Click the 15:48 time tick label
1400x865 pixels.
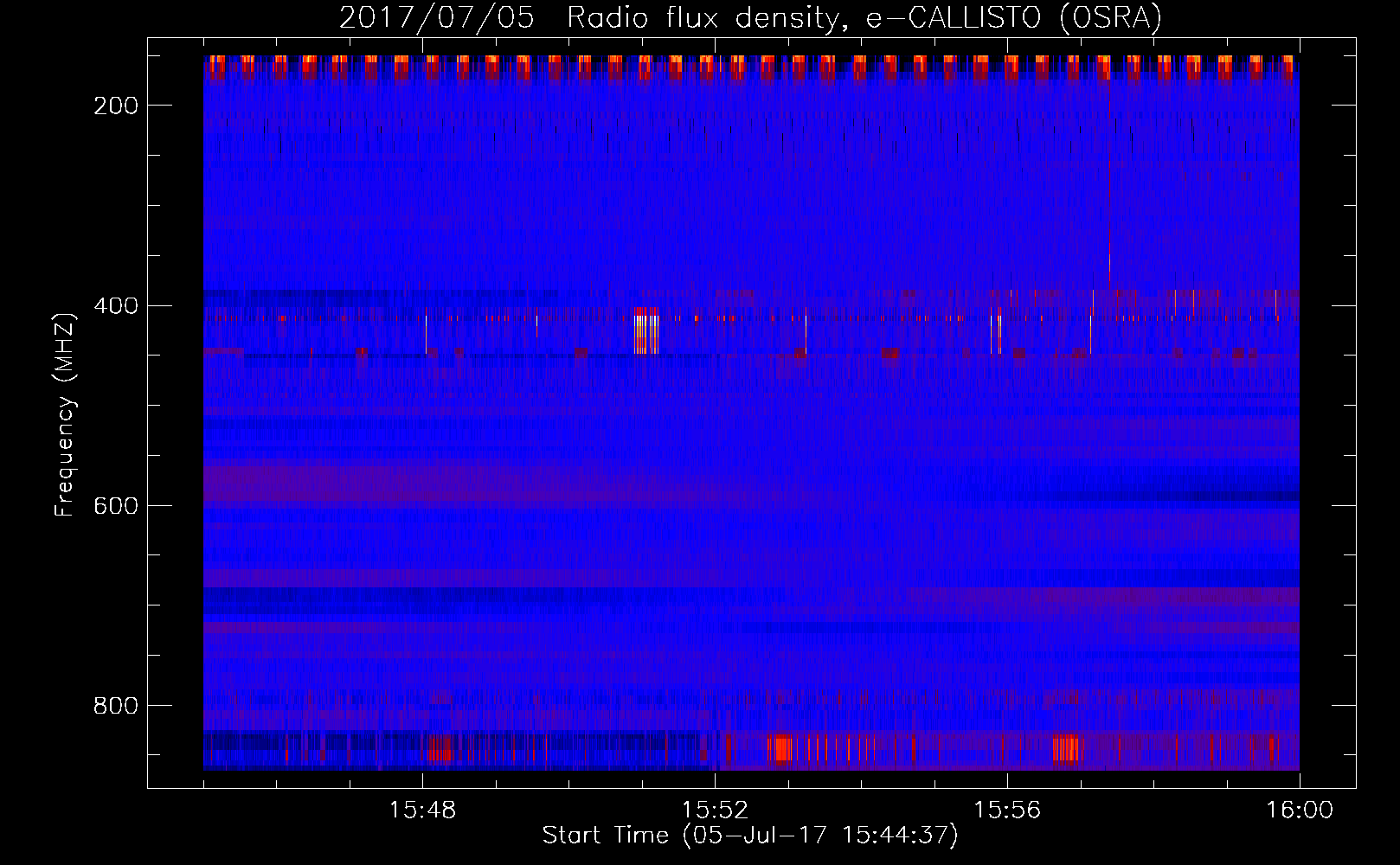[x=422, y=811]
